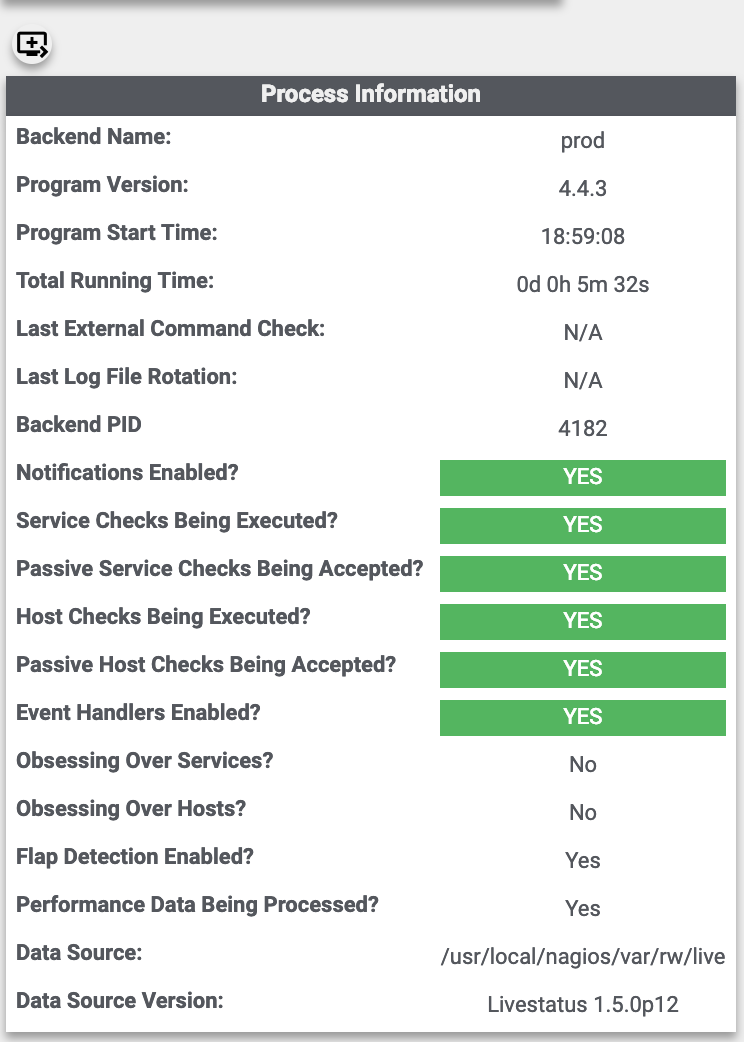Click the Backend PID value 4182

582,429
